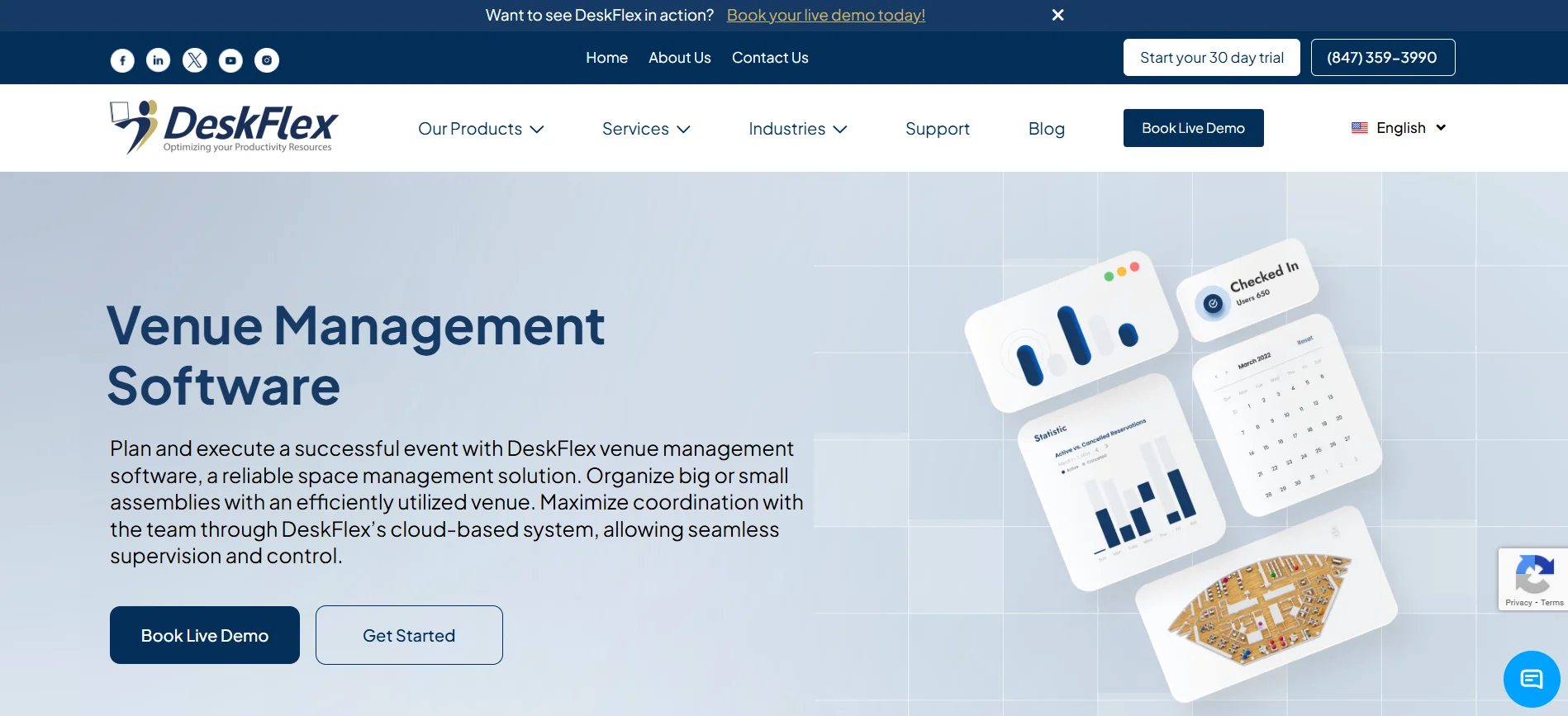Click the Checked In card graphic
The image size is (1568, 716).
coord(1247,290)
